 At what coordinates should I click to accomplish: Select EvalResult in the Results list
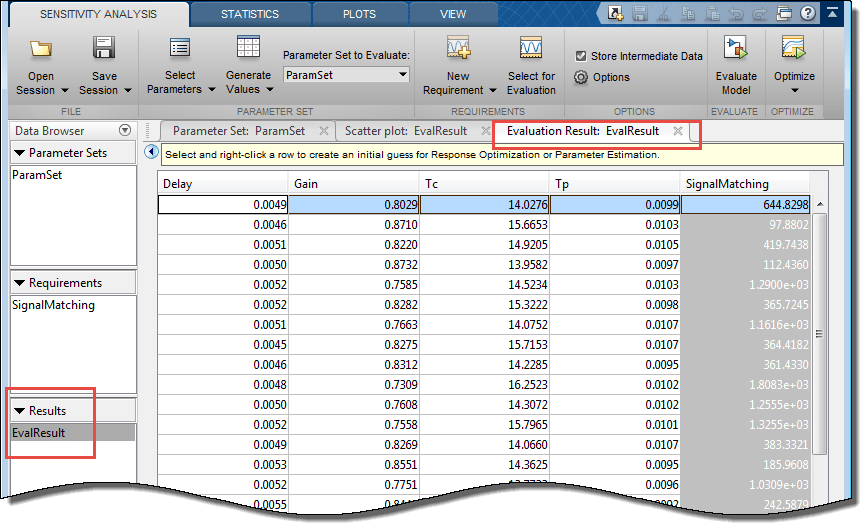pyautogui.click(x=73, y=433)
